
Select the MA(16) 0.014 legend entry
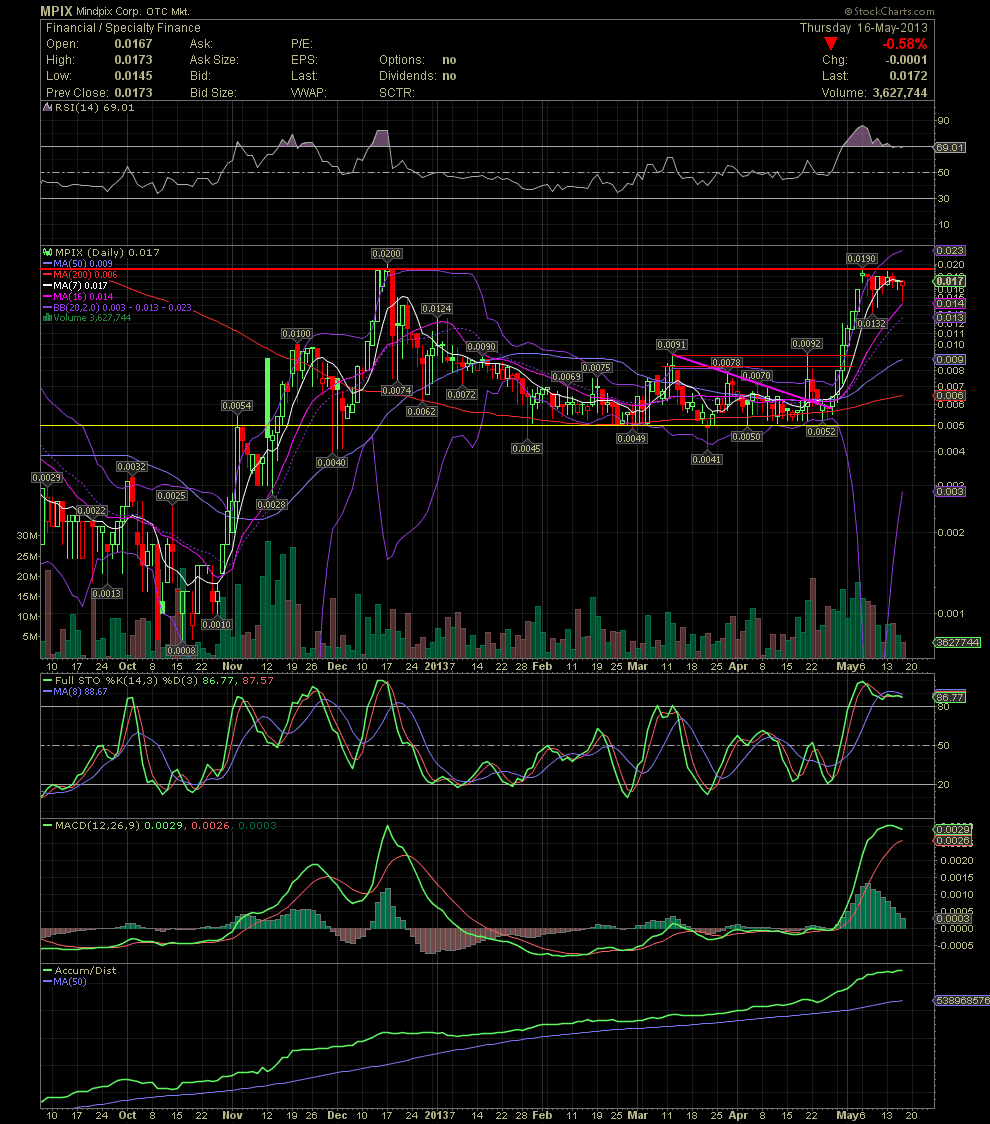point(77,296)
